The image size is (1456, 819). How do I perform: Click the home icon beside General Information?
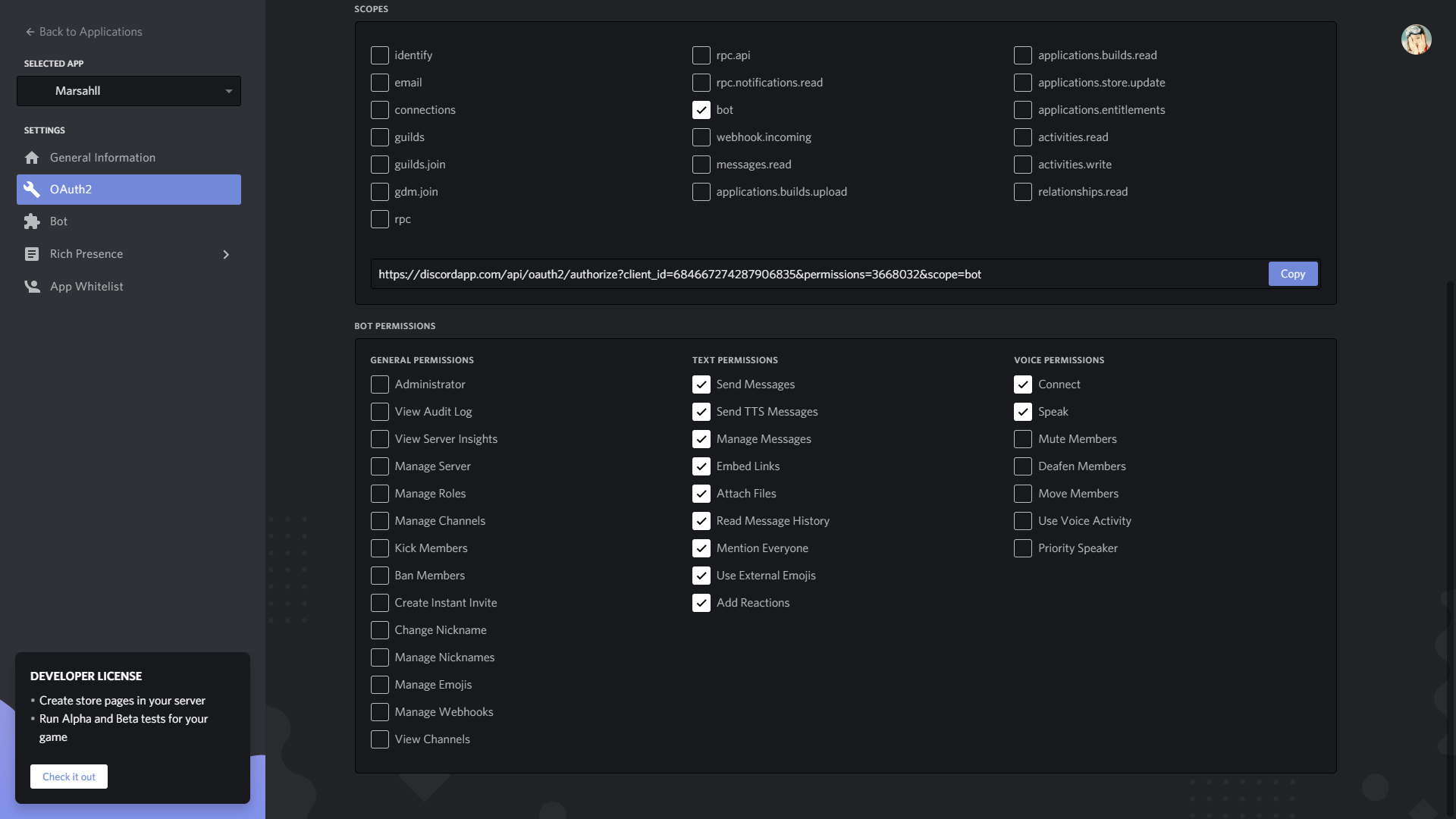(x=32, y=158)
